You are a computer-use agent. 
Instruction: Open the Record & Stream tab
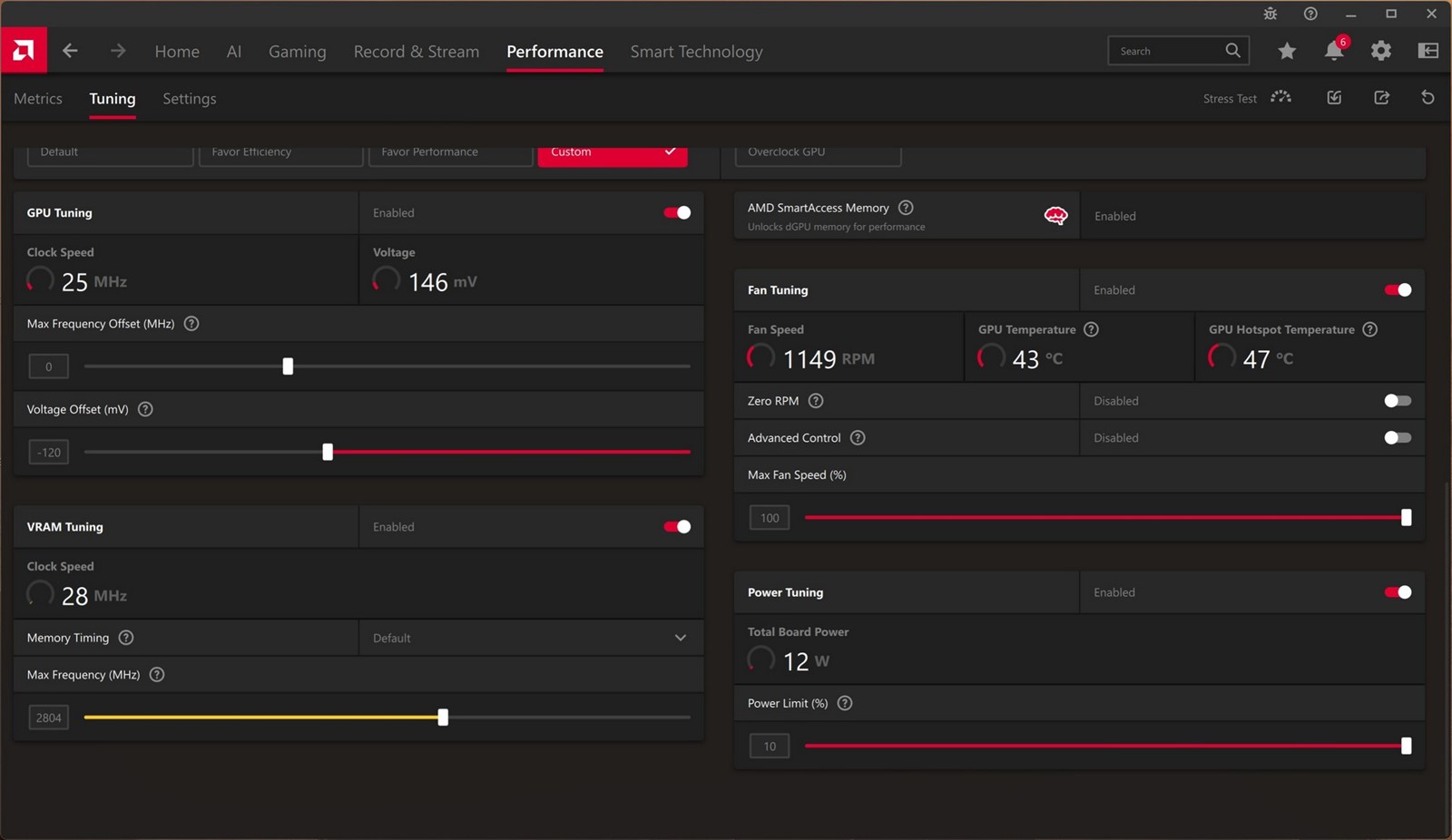[x=417, y=52]
